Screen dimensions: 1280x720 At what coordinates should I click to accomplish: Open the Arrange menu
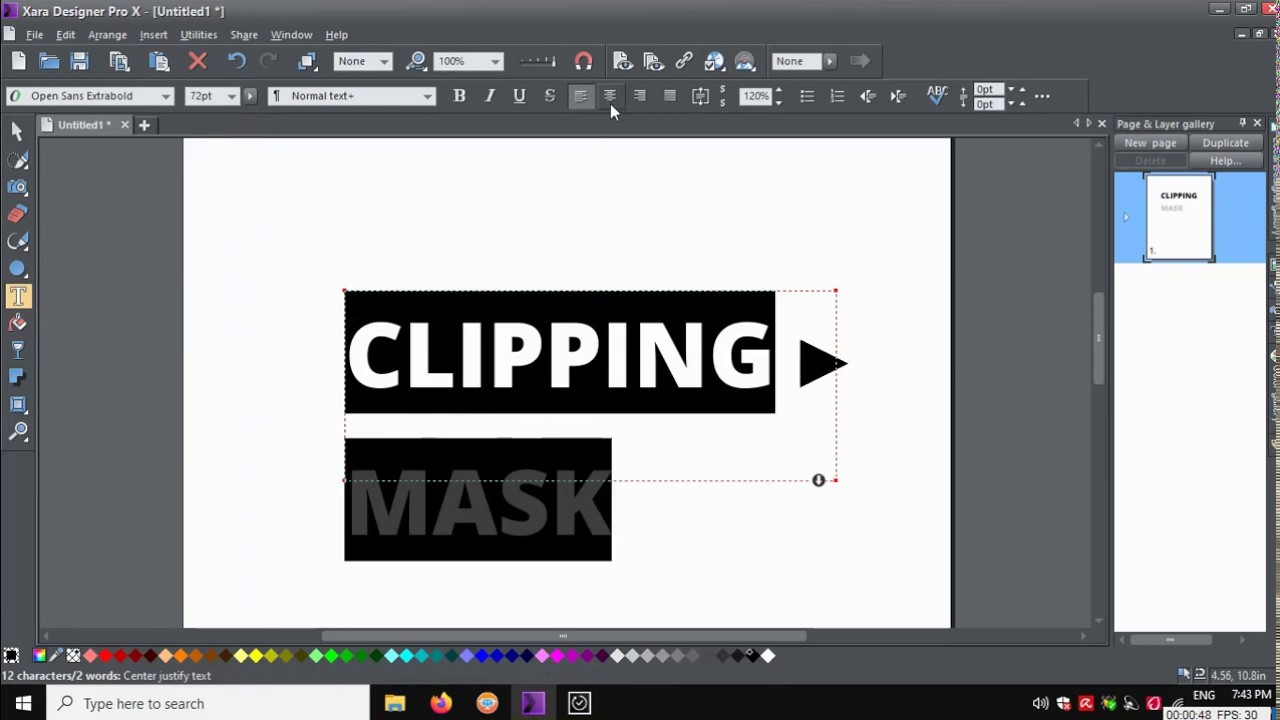click(107, 35)
